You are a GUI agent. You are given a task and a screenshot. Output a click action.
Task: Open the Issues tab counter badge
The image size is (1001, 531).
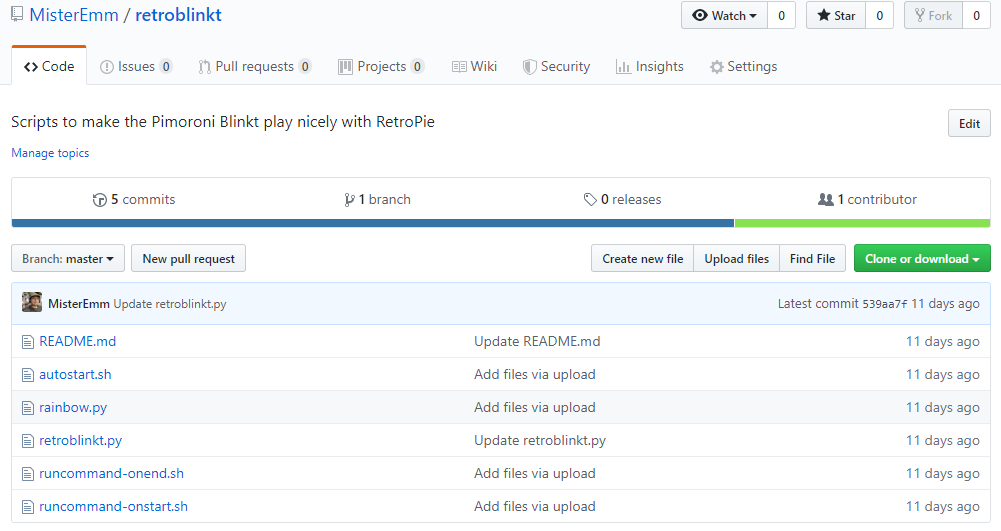[x=166, y=66]
